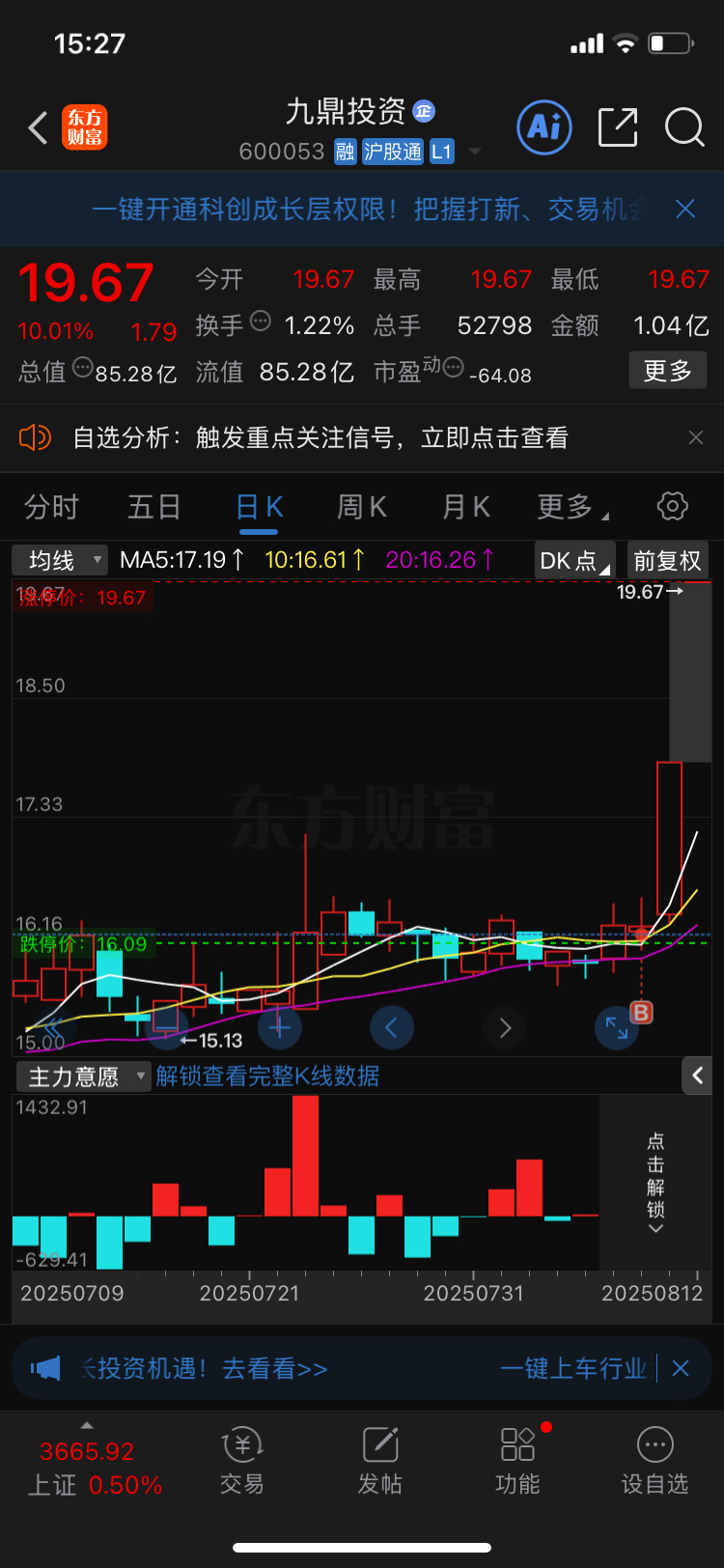Tap the back arrow icon

(39, 127)
